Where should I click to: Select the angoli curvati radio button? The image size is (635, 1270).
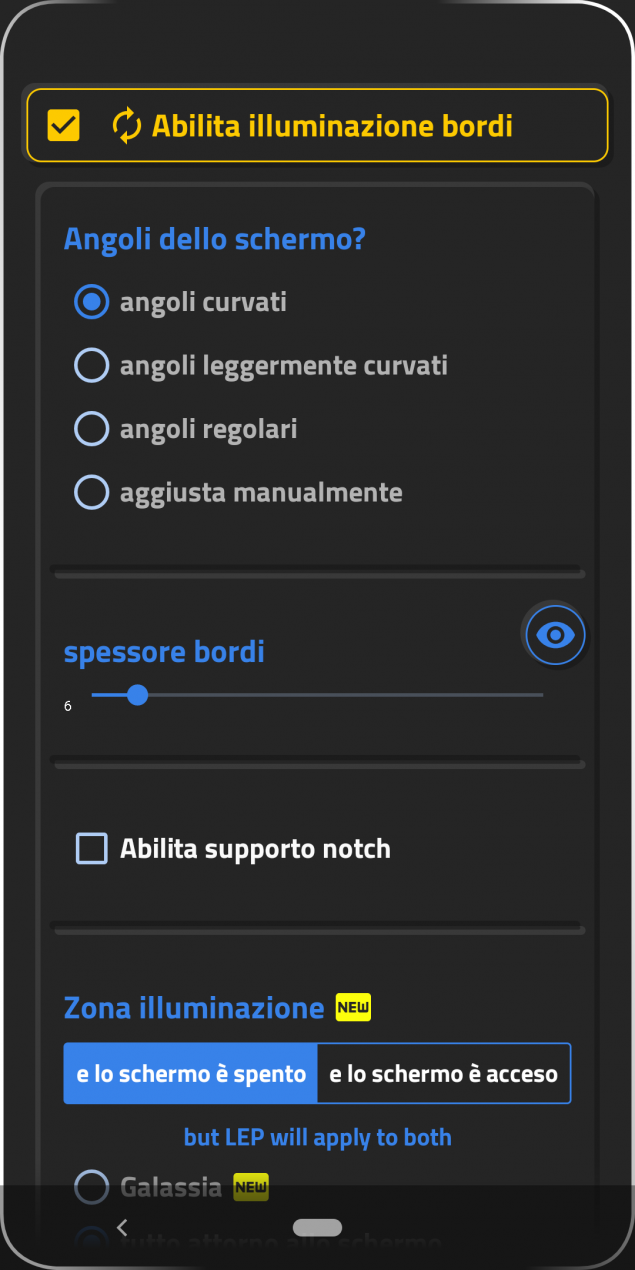pos(92,301)
